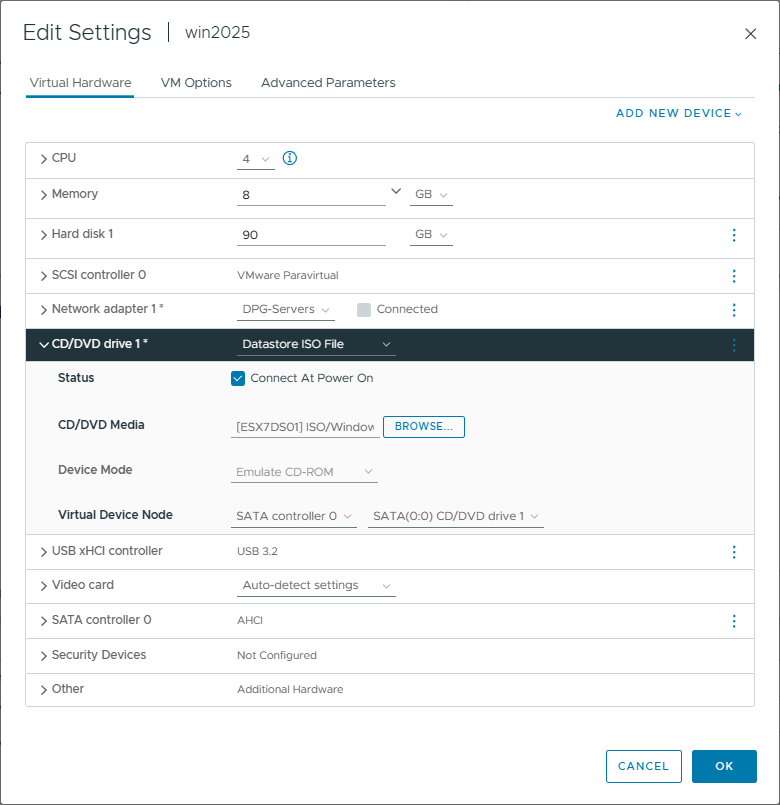Close the Edit Settings dialog
The image size is (780, 805).
click(751, 34)
